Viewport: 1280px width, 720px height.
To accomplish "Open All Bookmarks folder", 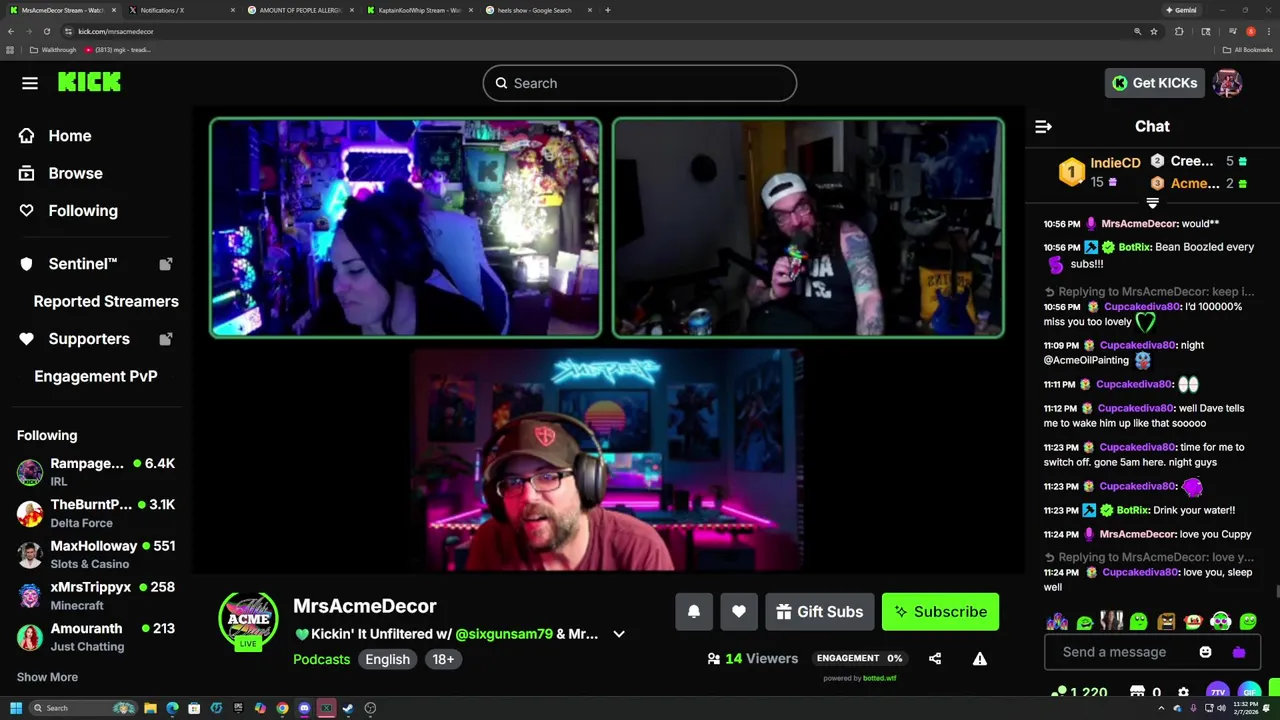I will click(1247, 49).
